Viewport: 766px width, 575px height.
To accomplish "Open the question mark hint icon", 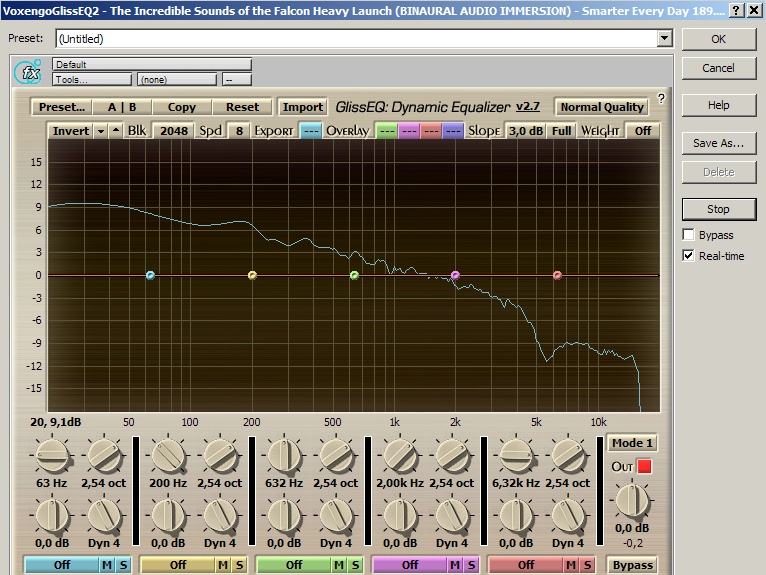I will coord(661,98).
